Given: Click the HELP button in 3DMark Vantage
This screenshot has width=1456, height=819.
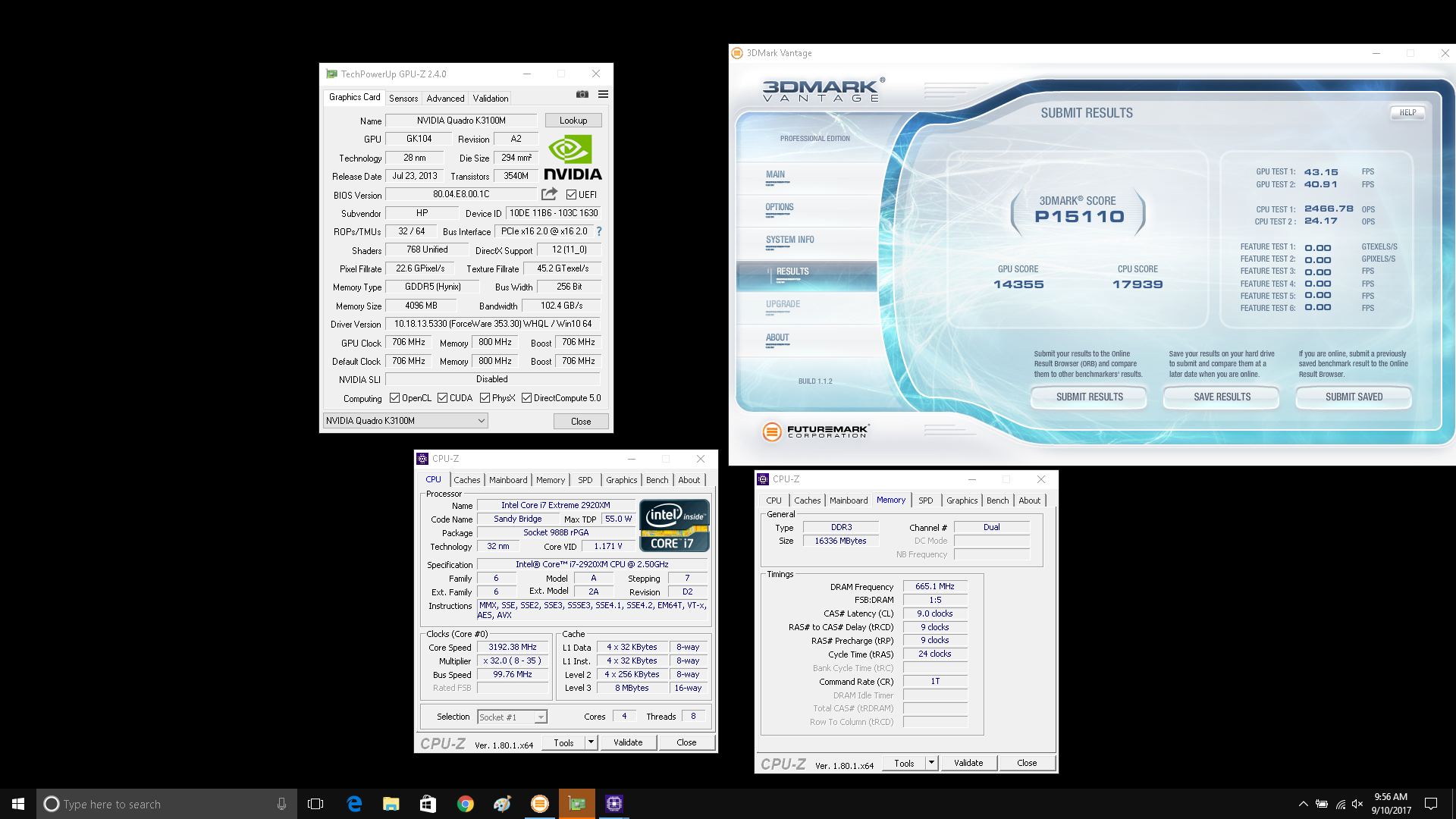Looking at the screenshot, I should pyautogui.click(x=1407, y=112).
